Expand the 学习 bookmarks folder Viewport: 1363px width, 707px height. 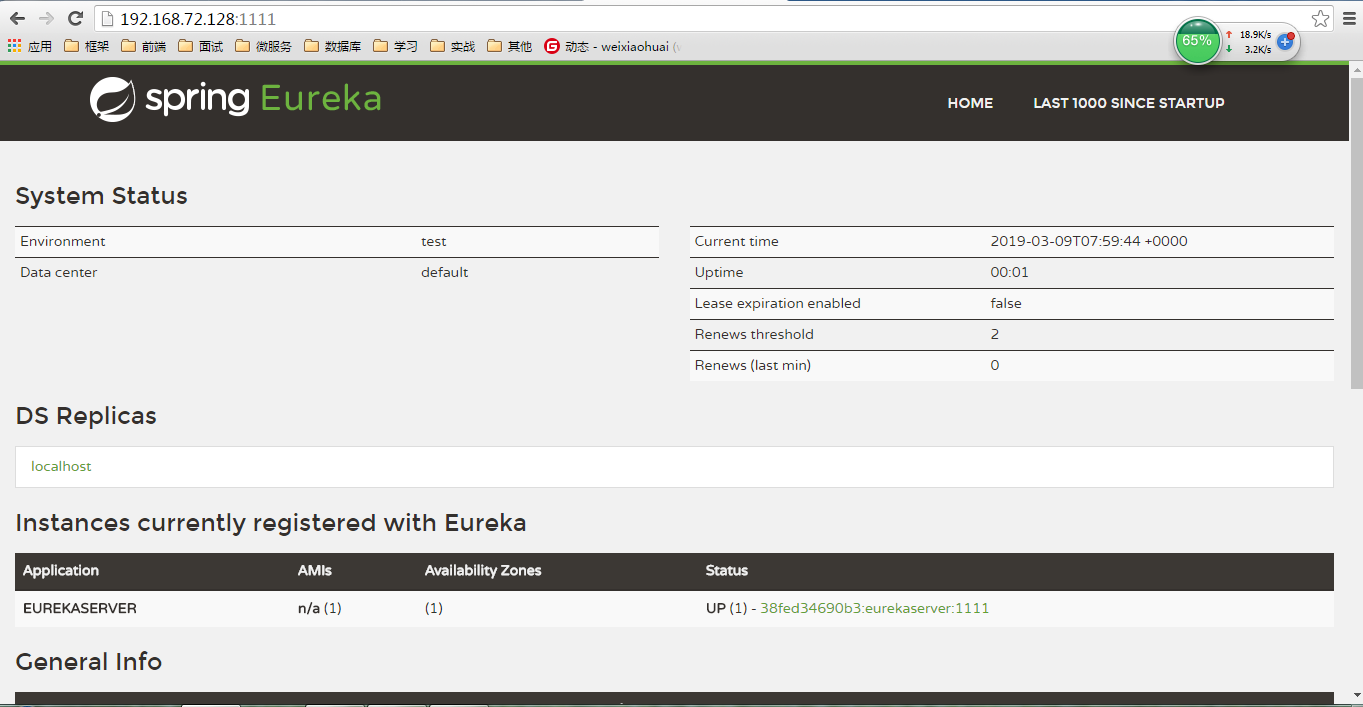[x=393, y=45]
